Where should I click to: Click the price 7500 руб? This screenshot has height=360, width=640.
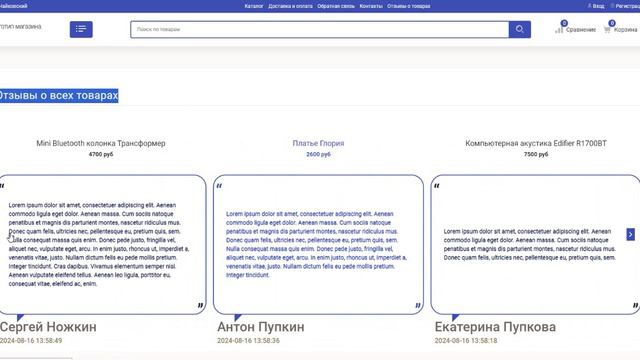pyautogui.click(x=536, y=154)
